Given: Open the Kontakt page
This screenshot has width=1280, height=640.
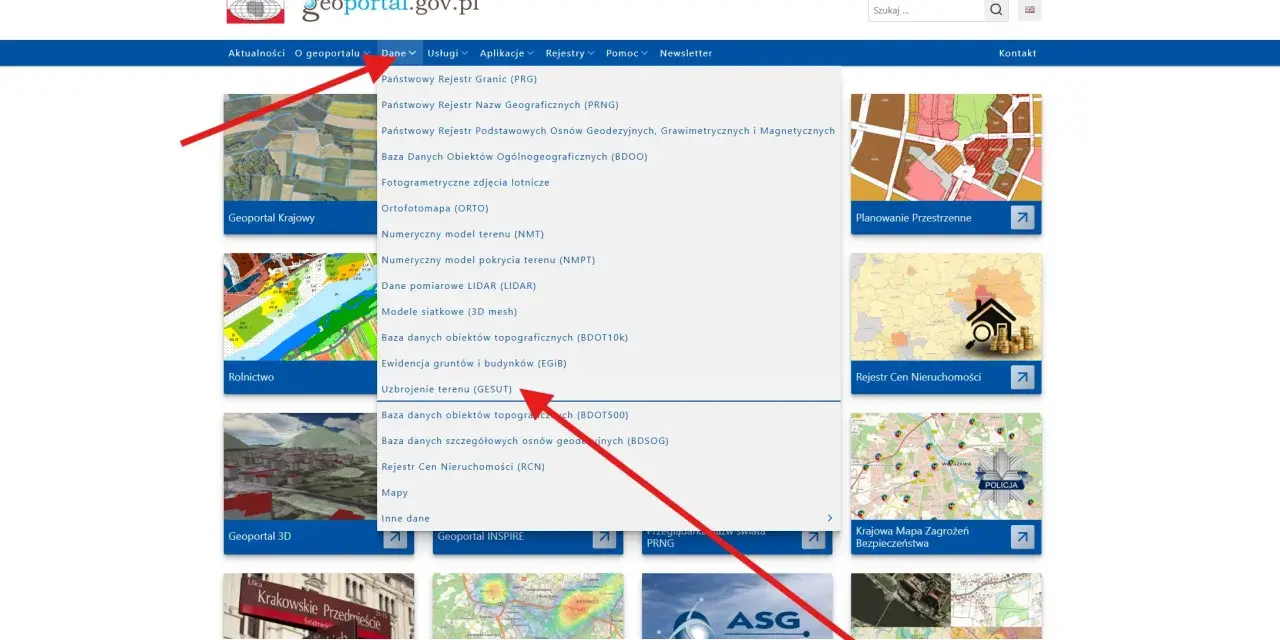Looking at the screenshot, I should (1017, 53).
